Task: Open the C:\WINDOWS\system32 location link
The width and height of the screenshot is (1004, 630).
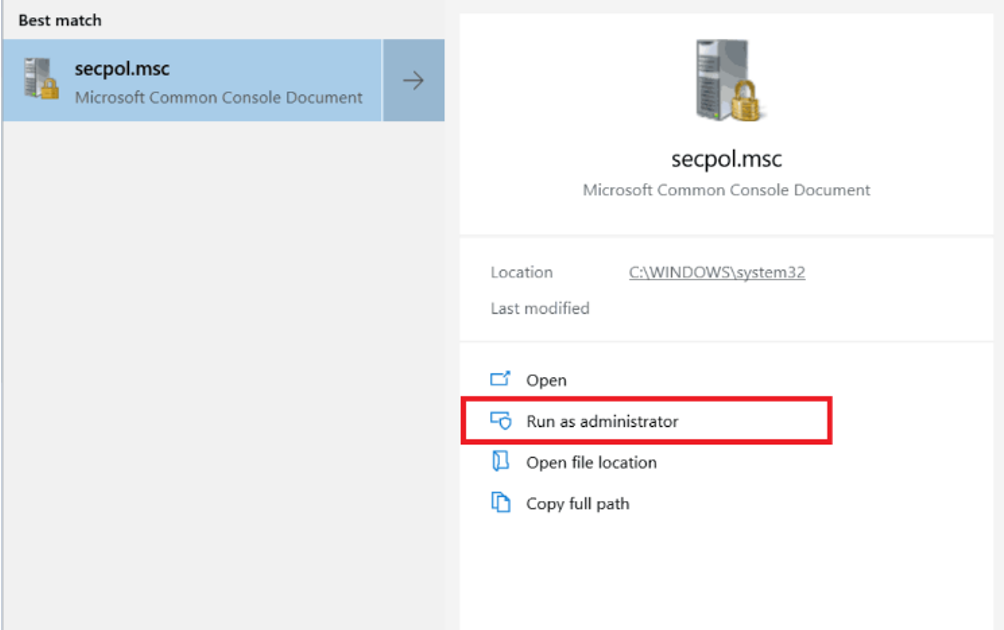Action: point(717,272)
